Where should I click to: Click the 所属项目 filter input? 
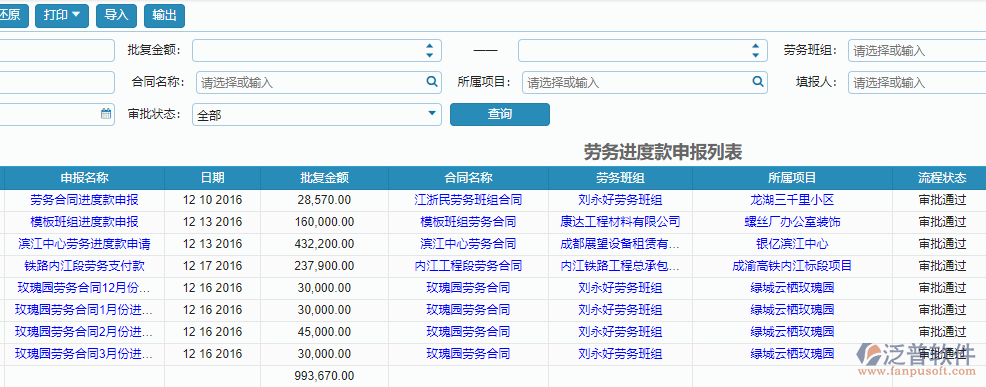(645, 82)
